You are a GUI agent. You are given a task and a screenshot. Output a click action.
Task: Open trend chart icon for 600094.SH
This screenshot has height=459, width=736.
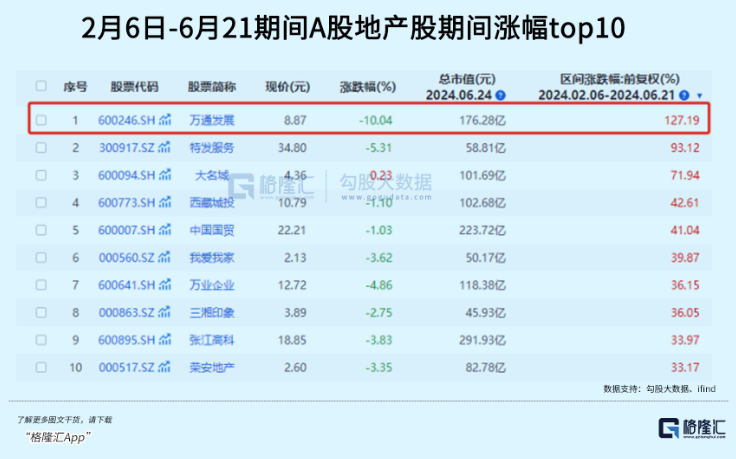165,175
